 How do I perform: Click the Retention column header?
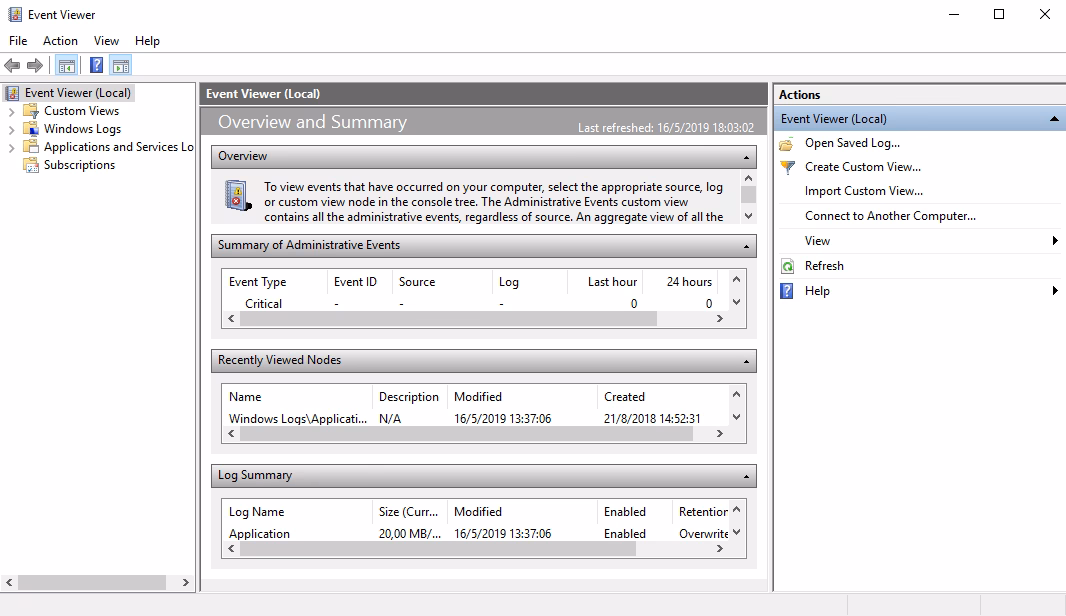tap(700, 512)
